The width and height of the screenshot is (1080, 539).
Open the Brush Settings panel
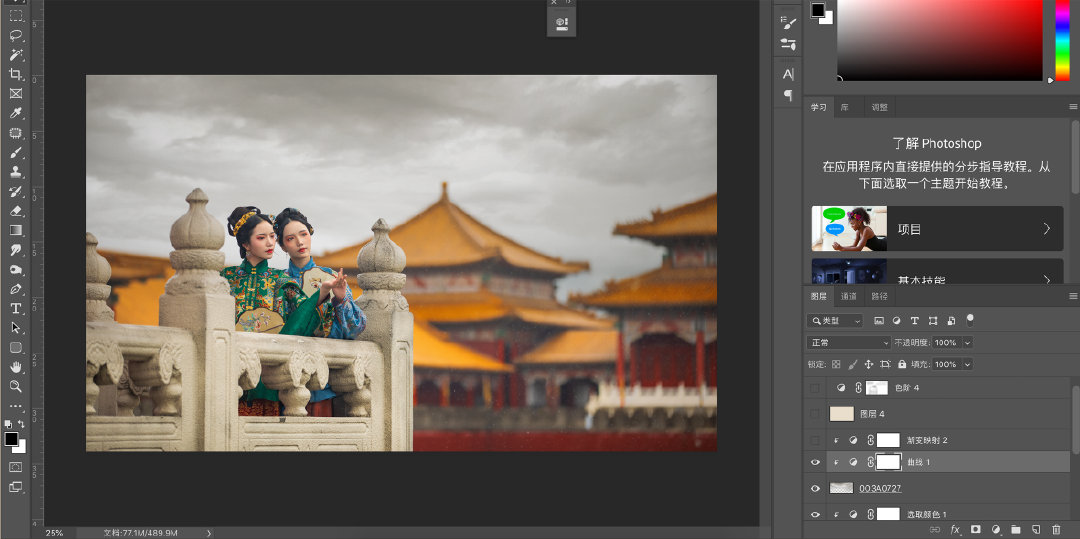point(788,24)
